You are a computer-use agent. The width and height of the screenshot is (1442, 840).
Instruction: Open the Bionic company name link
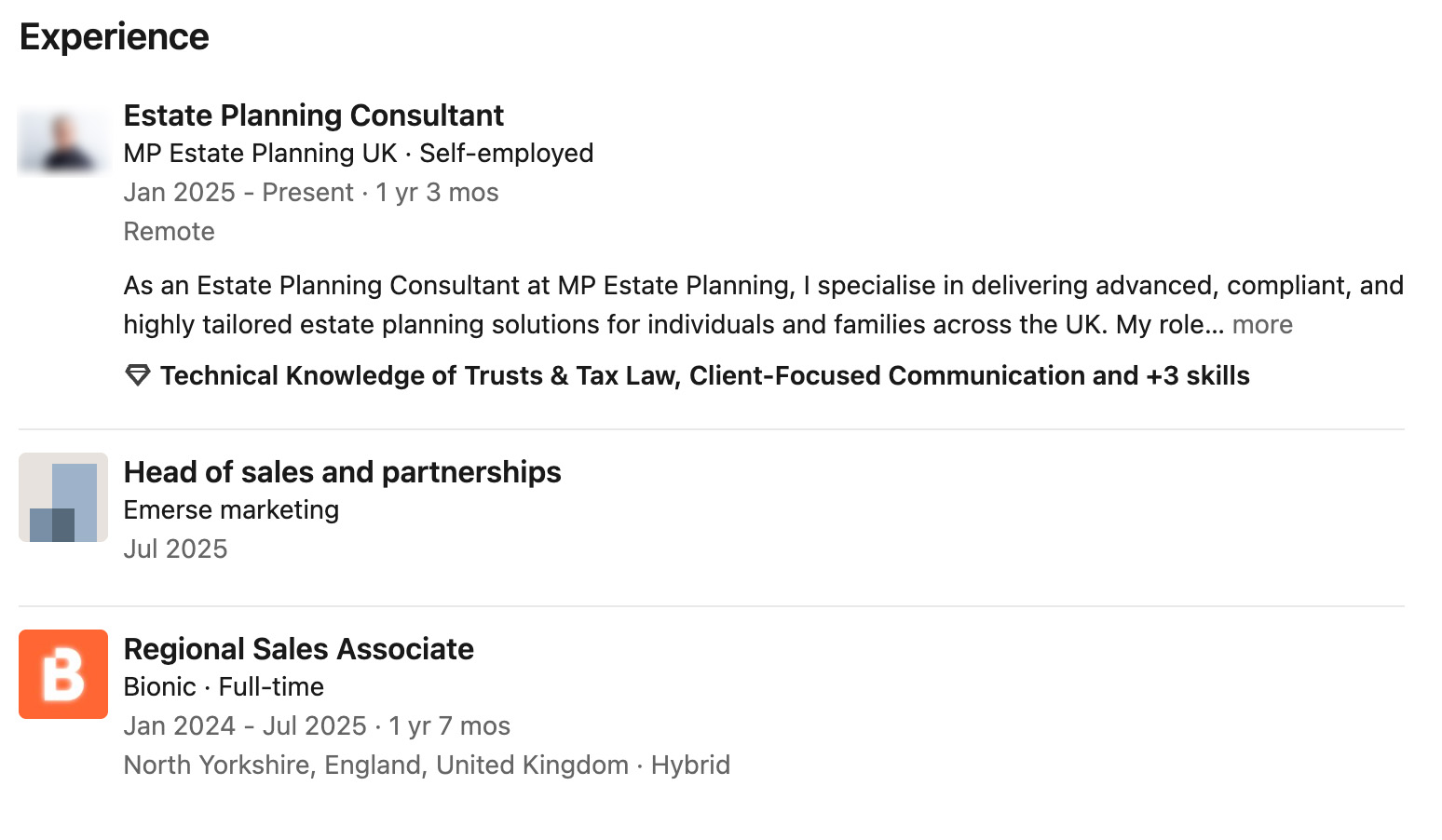[160, 686]
